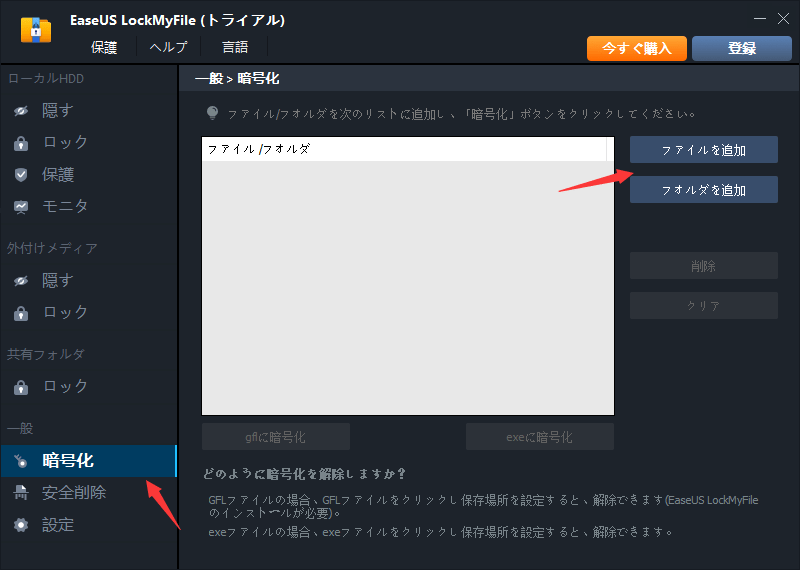The height and width of the screenshot is (570, 800).
Task: Click the 今すぐ購入 buy now button
Action: pos(637,48)
